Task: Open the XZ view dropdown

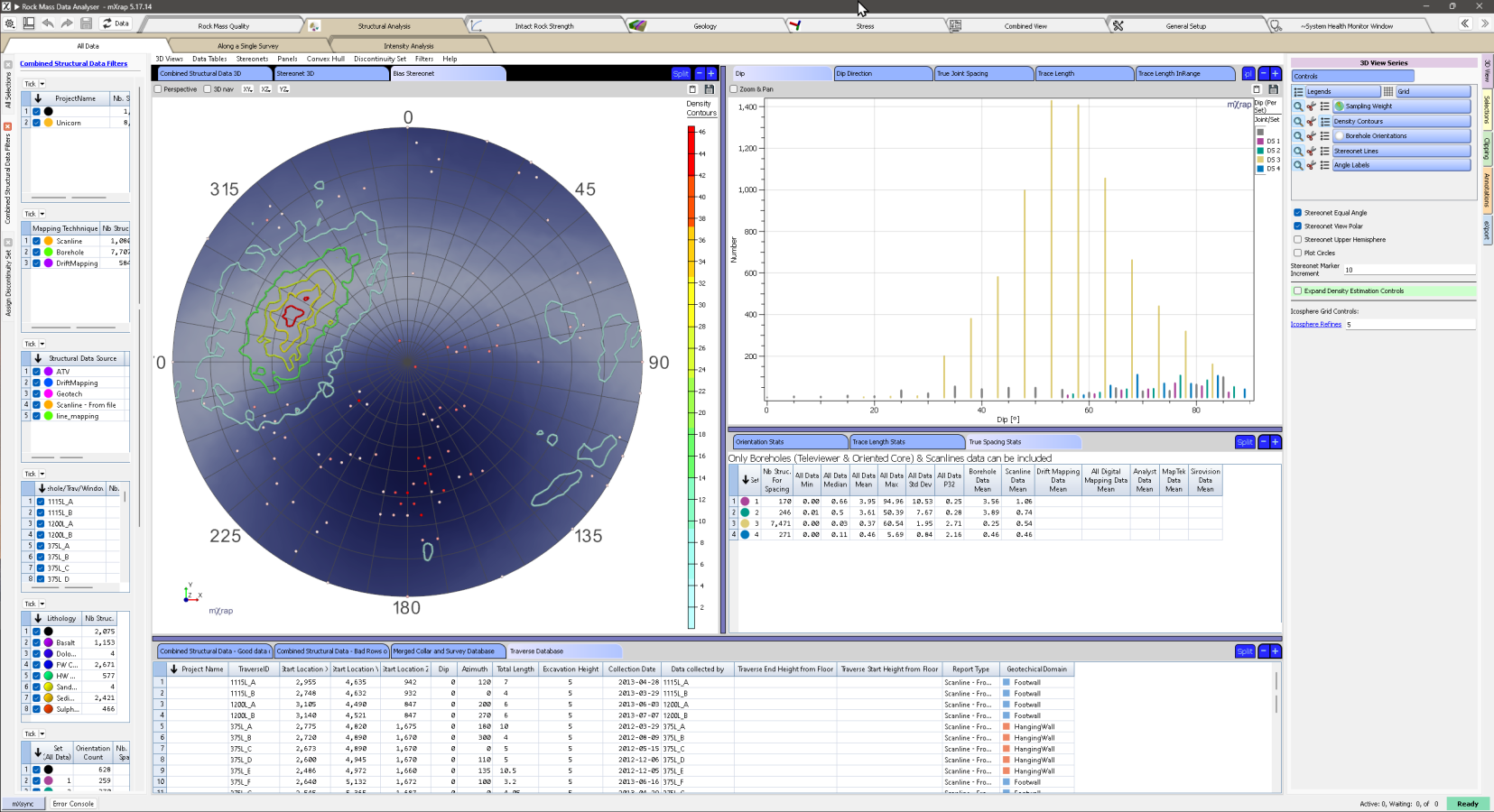Action: 266,89
